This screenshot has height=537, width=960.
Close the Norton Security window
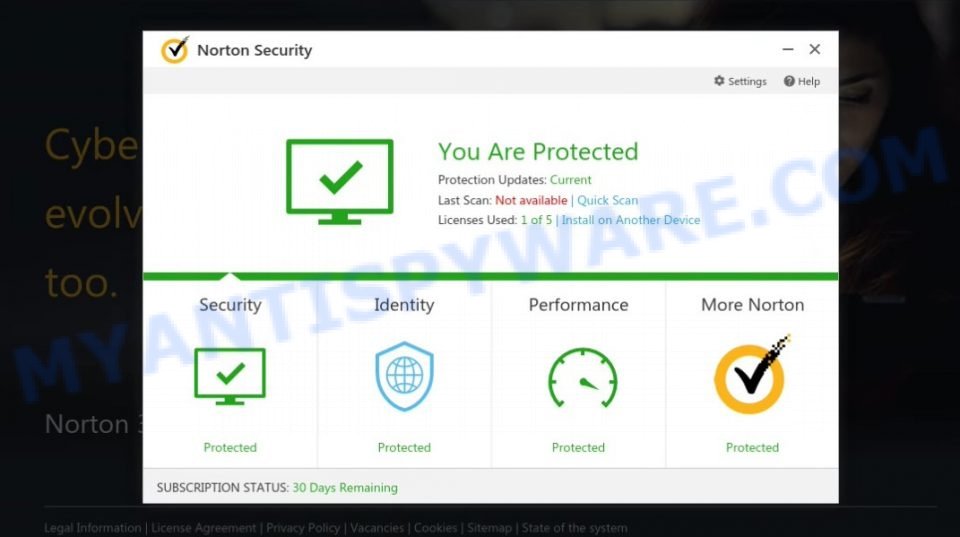[x=814, y=49]
